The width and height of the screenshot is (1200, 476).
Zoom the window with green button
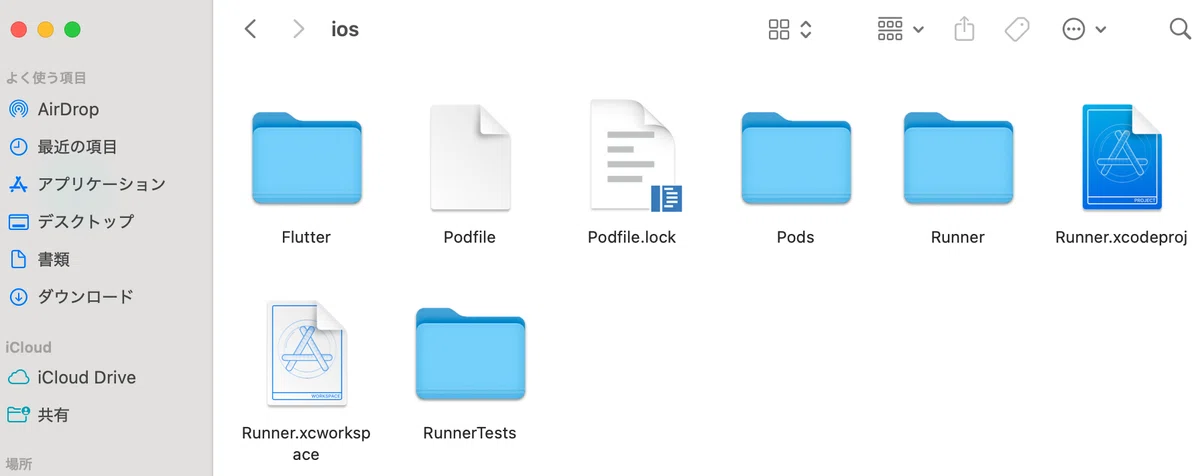73,29
